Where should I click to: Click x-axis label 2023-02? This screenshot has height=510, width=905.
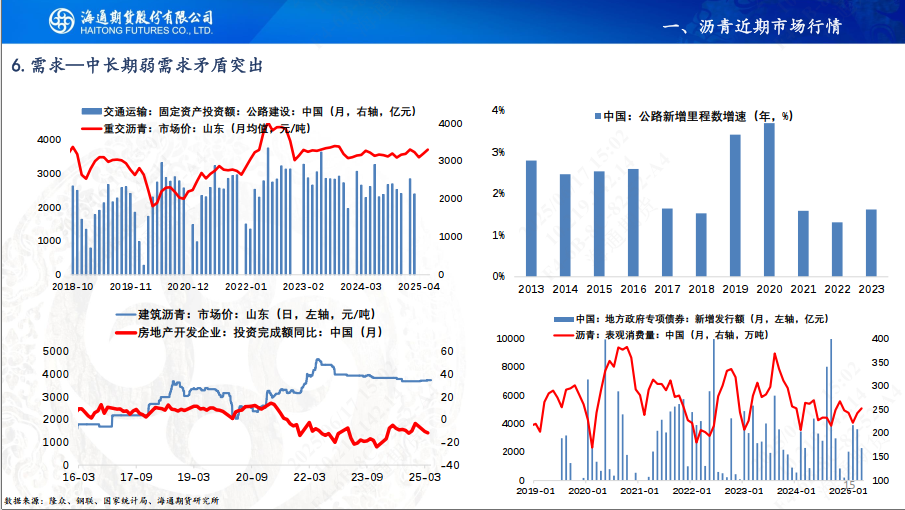coord(304,287)
